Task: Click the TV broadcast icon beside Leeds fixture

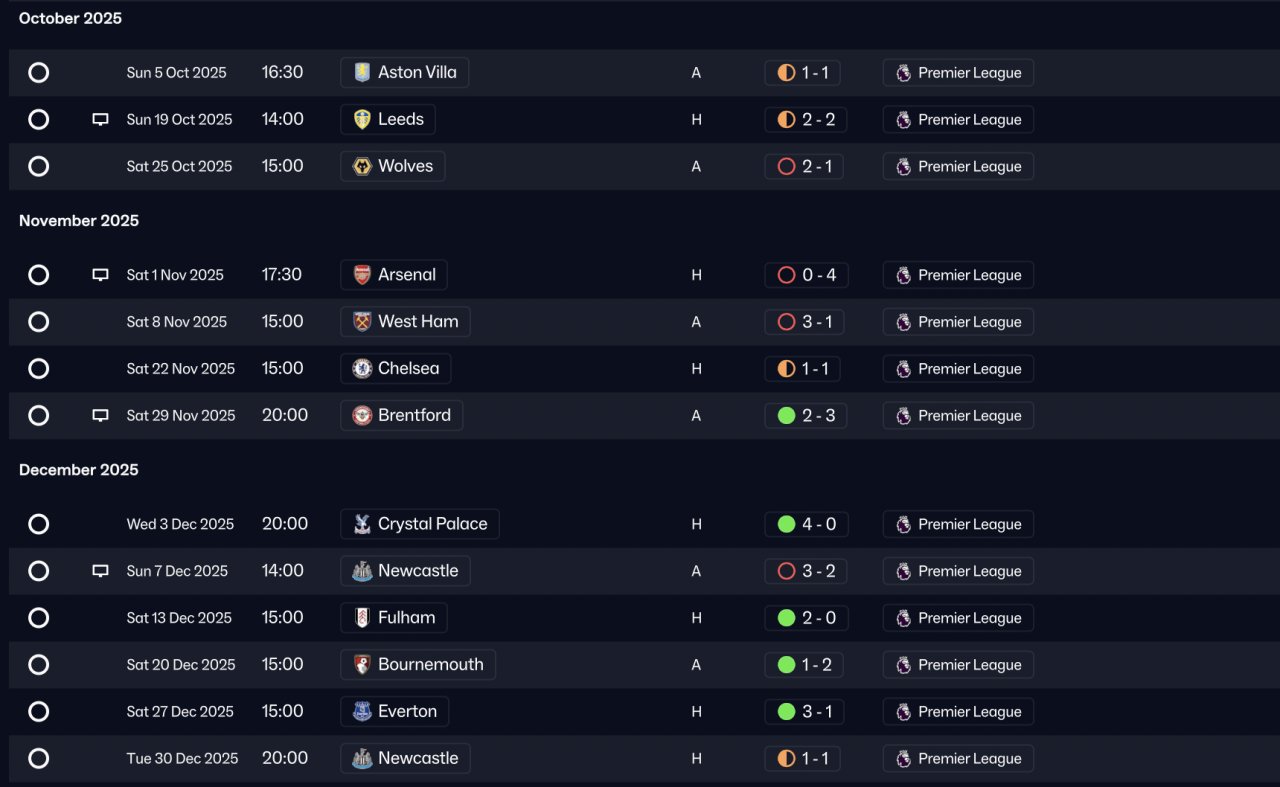Action: (x=100, y=119)
